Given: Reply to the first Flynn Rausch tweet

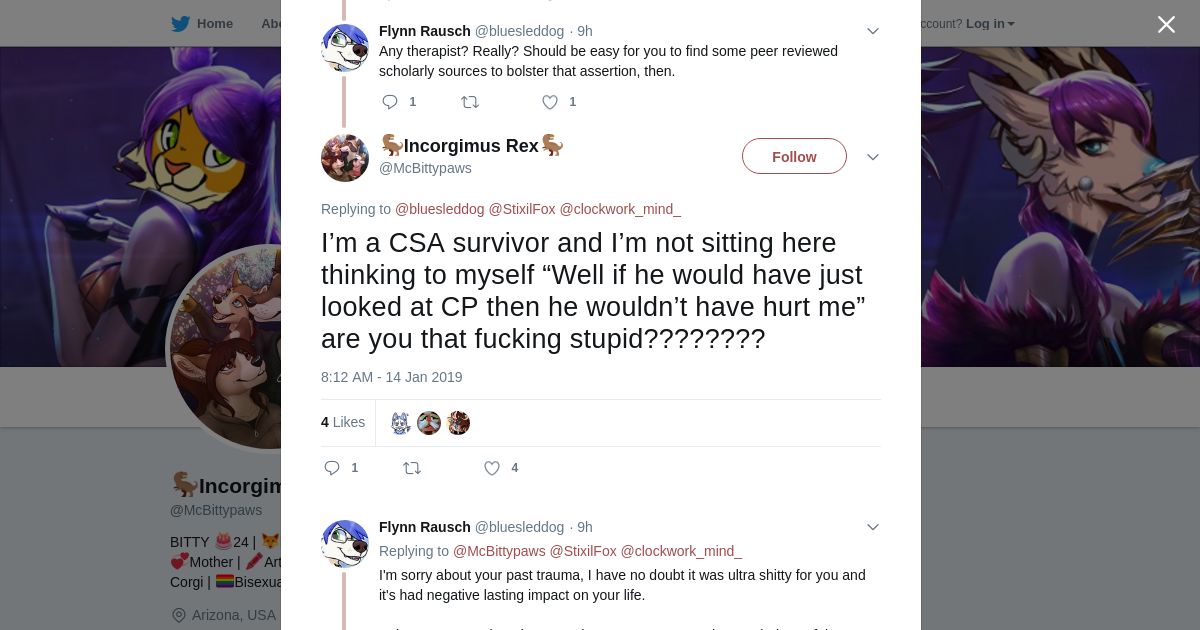Looking at the screenshot, I should 391,102.
